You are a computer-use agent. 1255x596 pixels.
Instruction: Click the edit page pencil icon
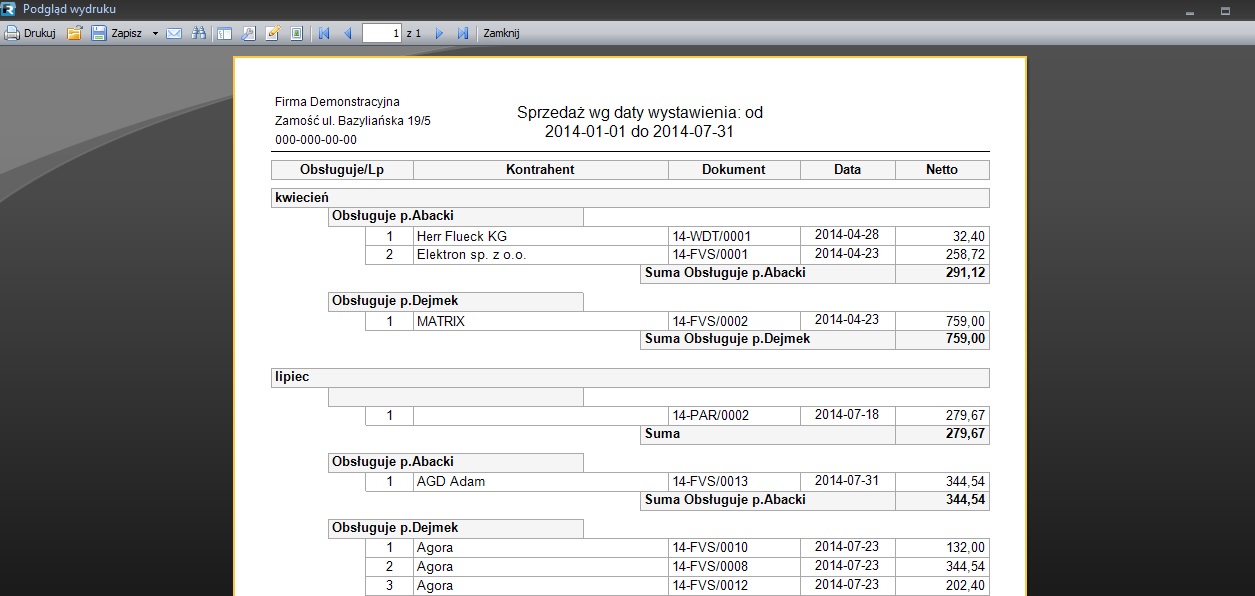tap(272, 33)
